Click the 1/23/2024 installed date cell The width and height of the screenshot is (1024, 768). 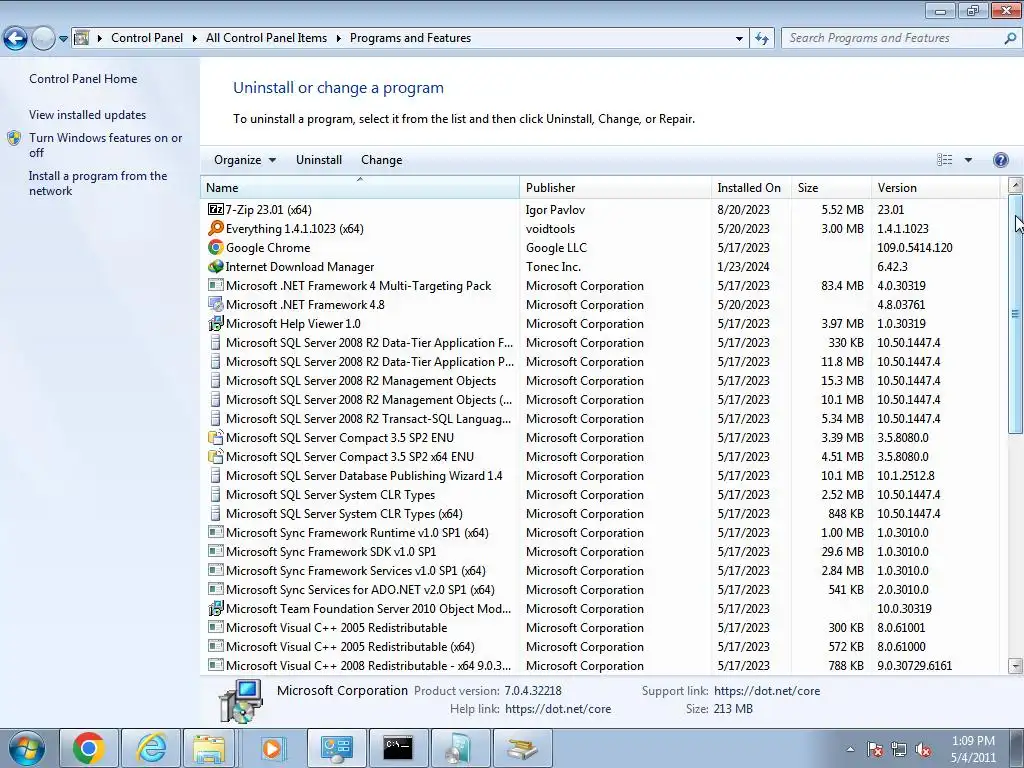coord(743,266)
